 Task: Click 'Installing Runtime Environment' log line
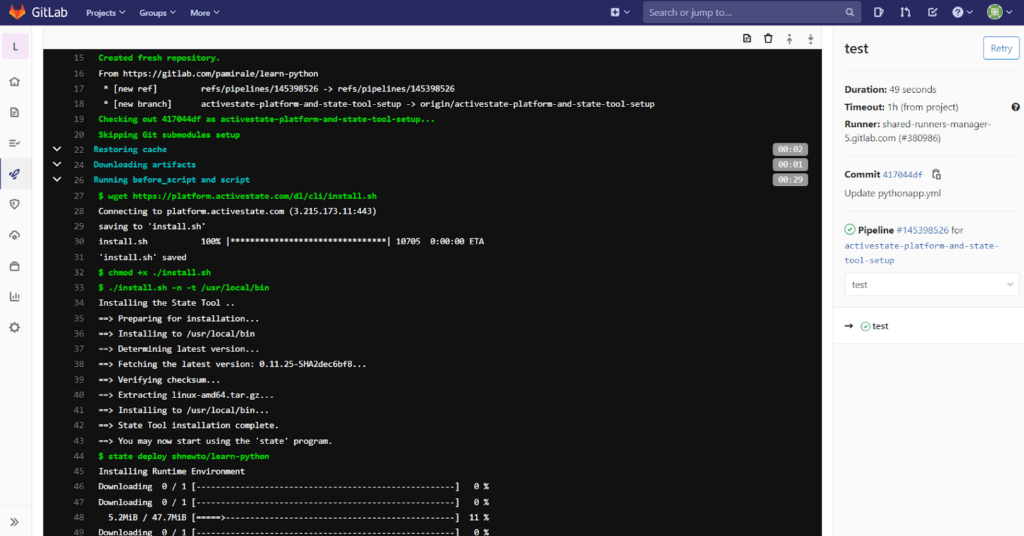pos(171,471)
